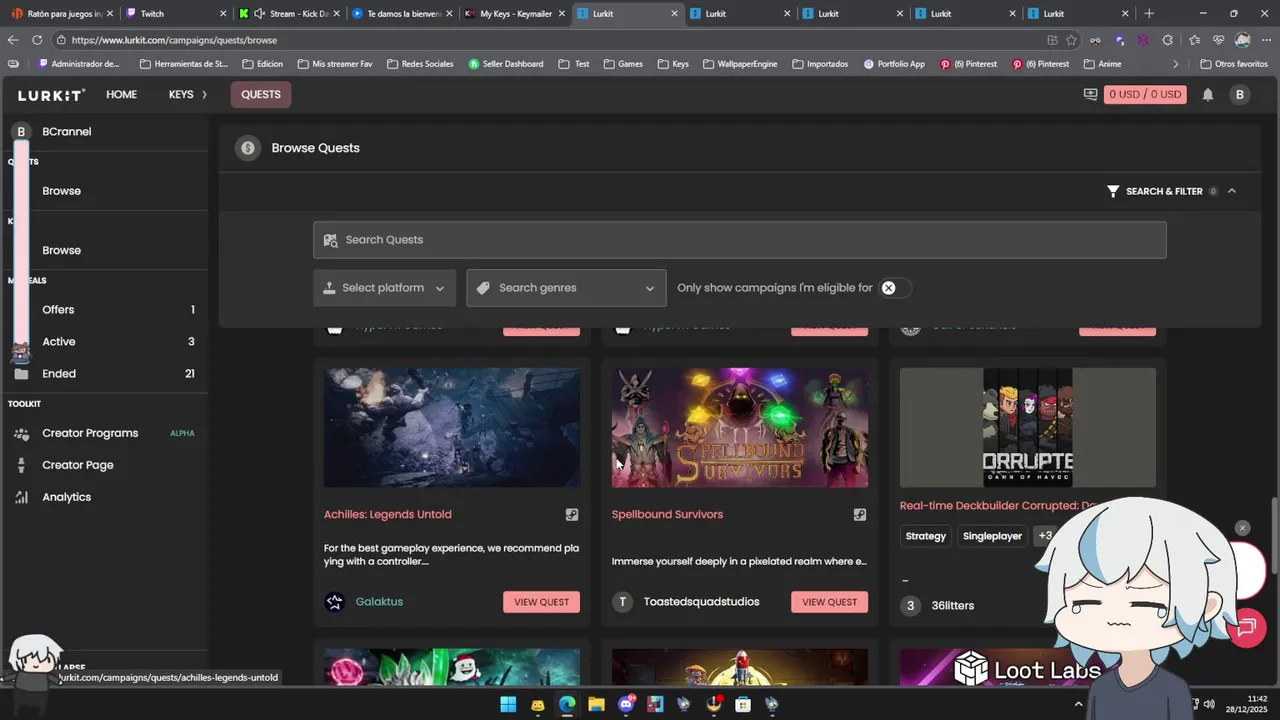Dismiss the chat popup with the X

[x=1242, y=528]
